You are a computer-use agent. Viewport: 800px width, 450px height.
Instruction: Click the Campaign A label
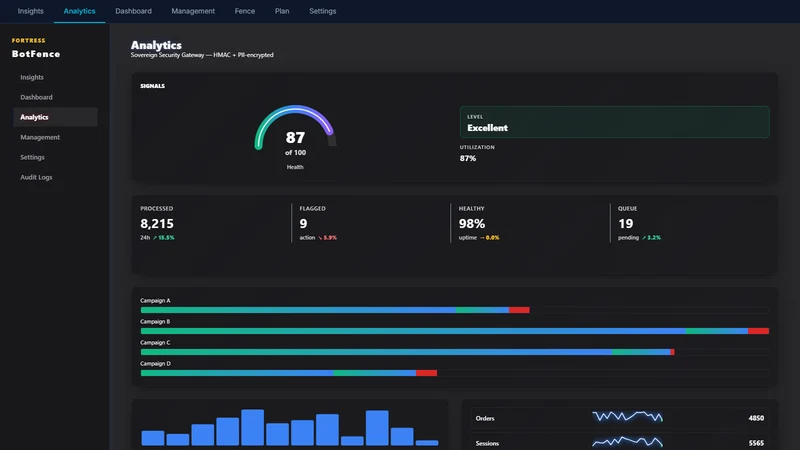(x=155, y=301)
